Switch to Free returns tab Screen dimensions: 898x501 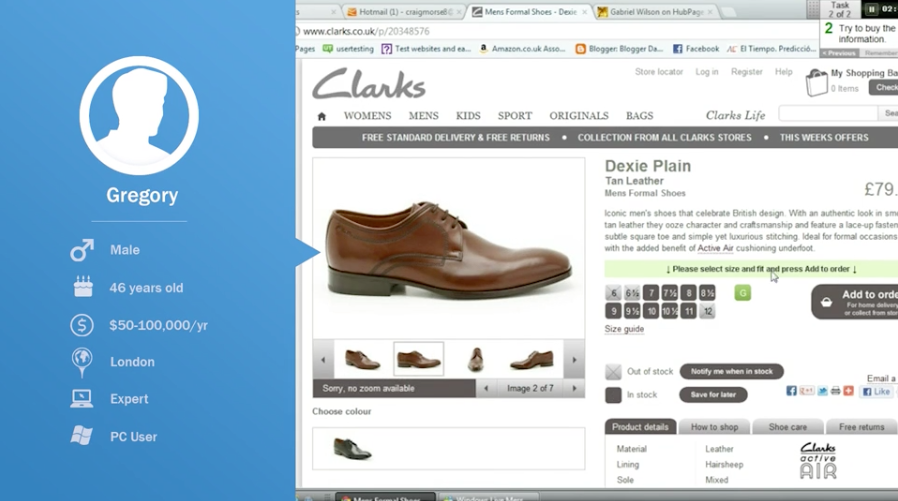[x=861, y=427]
